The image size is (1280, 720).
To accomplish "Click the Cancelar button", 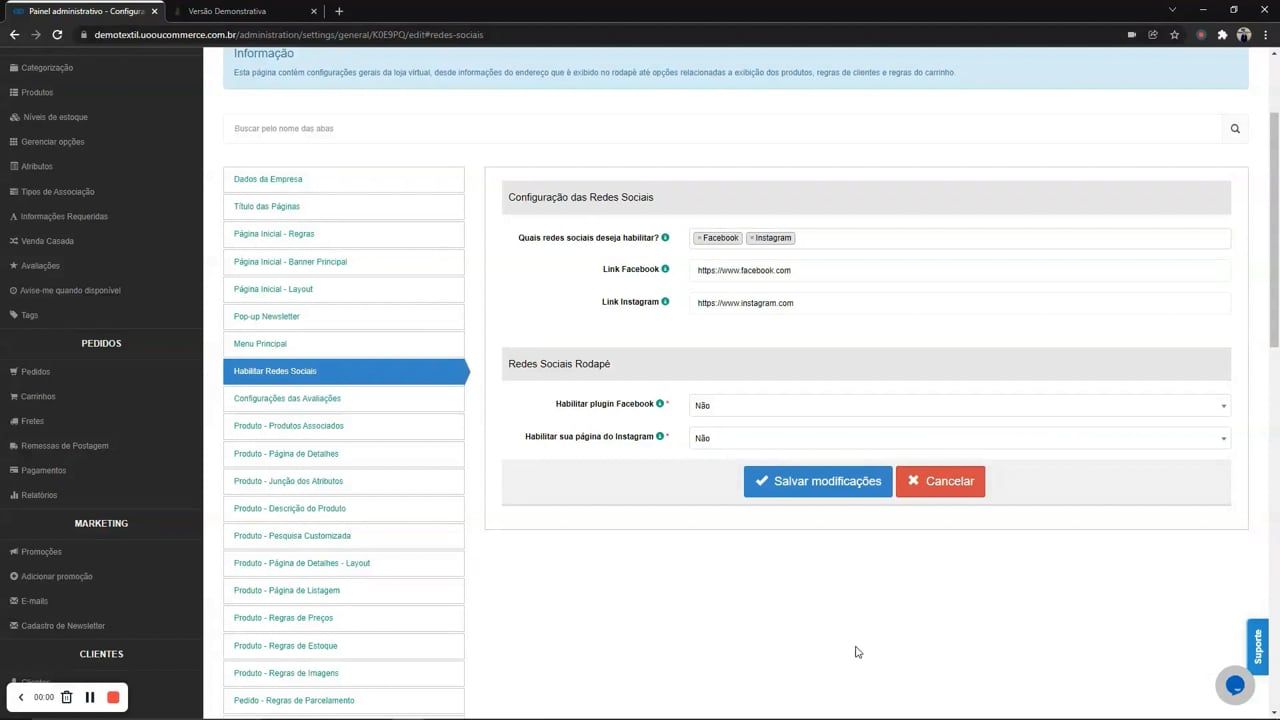I will coord(940,481).
